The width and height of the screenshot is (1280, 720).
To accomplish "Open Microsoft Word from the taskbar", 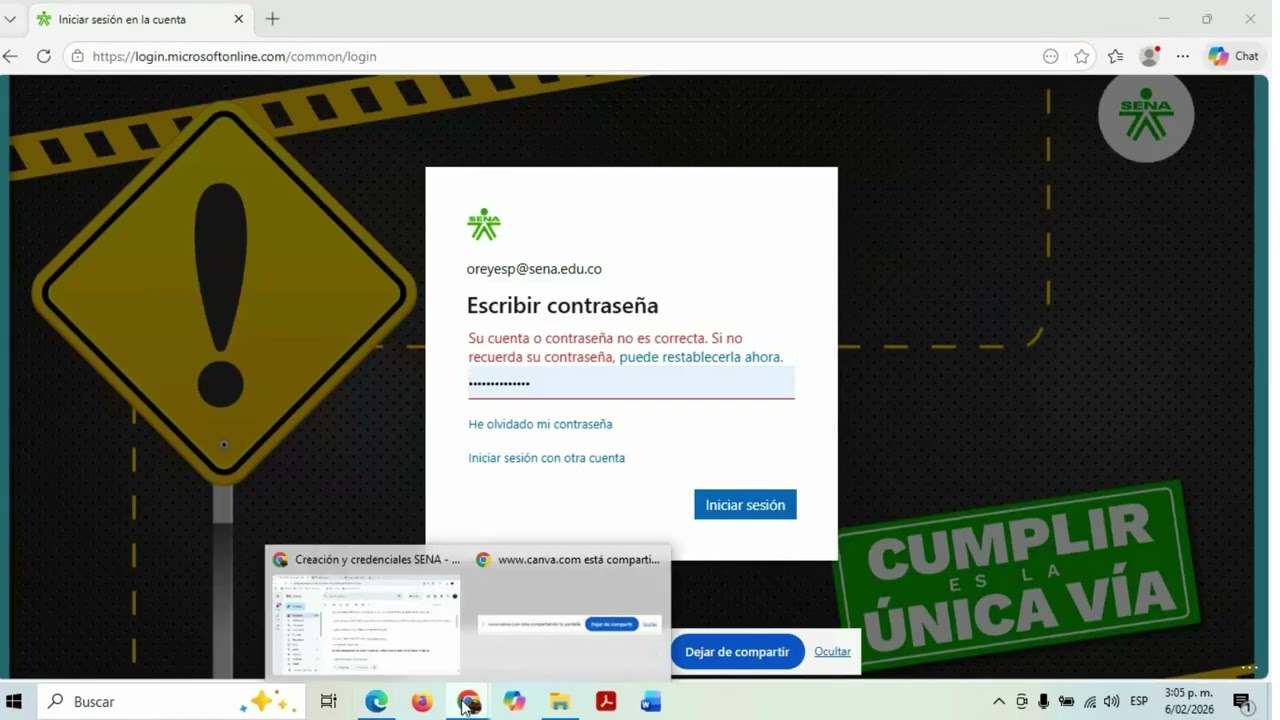I will click(651, 702).
